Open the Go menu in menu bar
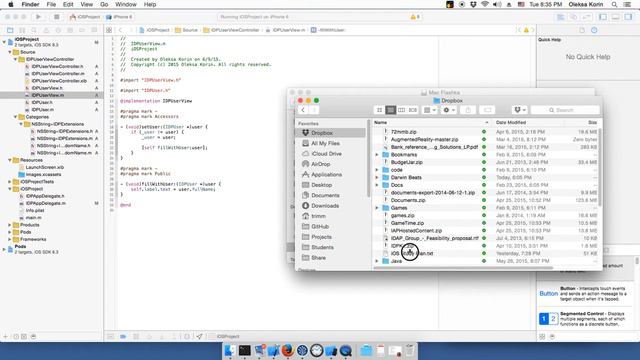 (104, 4)
